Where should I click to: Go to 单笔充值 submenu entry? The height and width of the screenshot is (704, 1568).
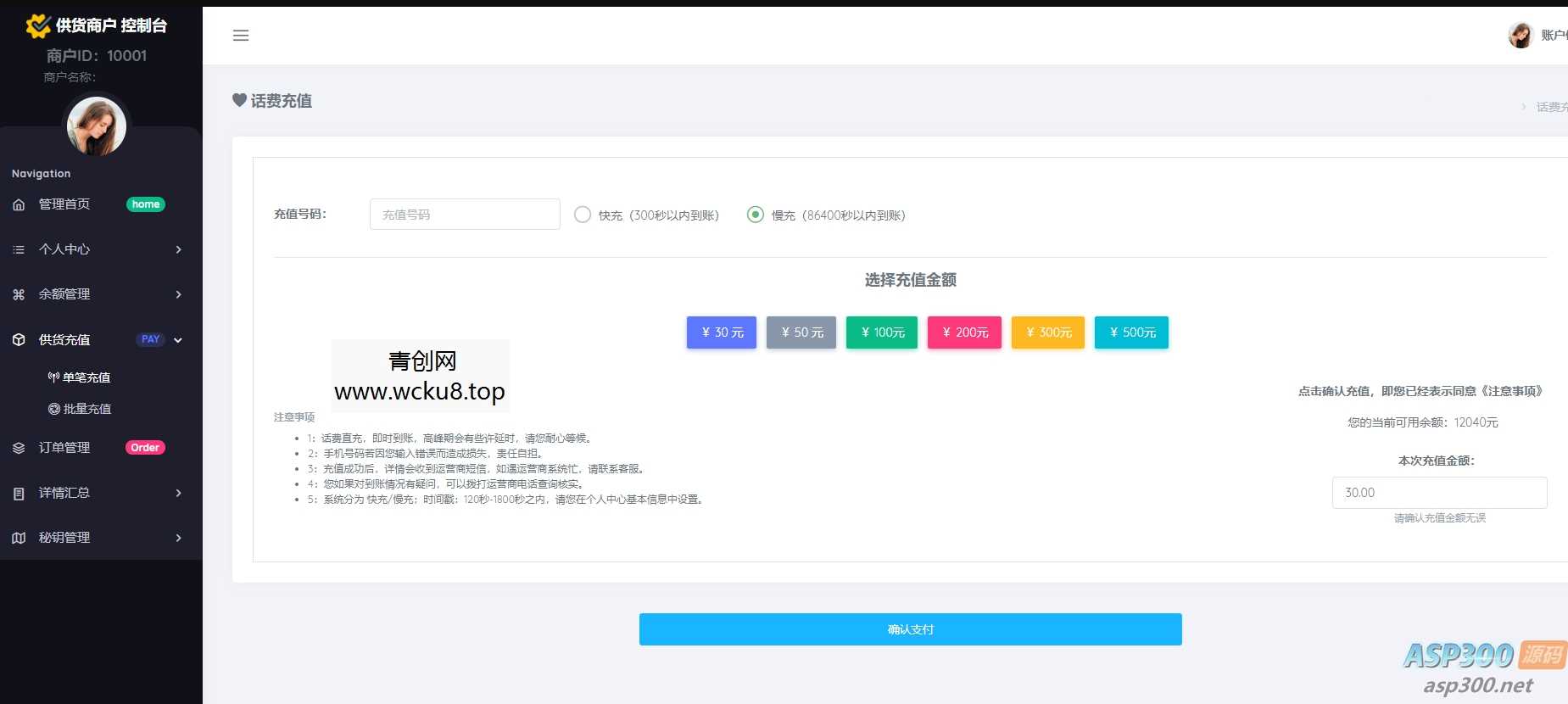click(86, 377)
